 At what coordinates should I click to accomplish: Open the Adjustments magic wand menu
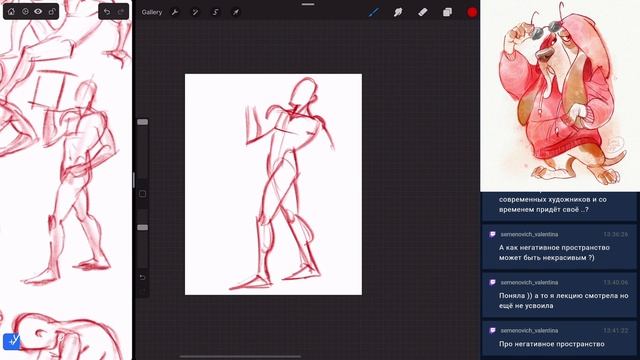(x=195, y=12)
